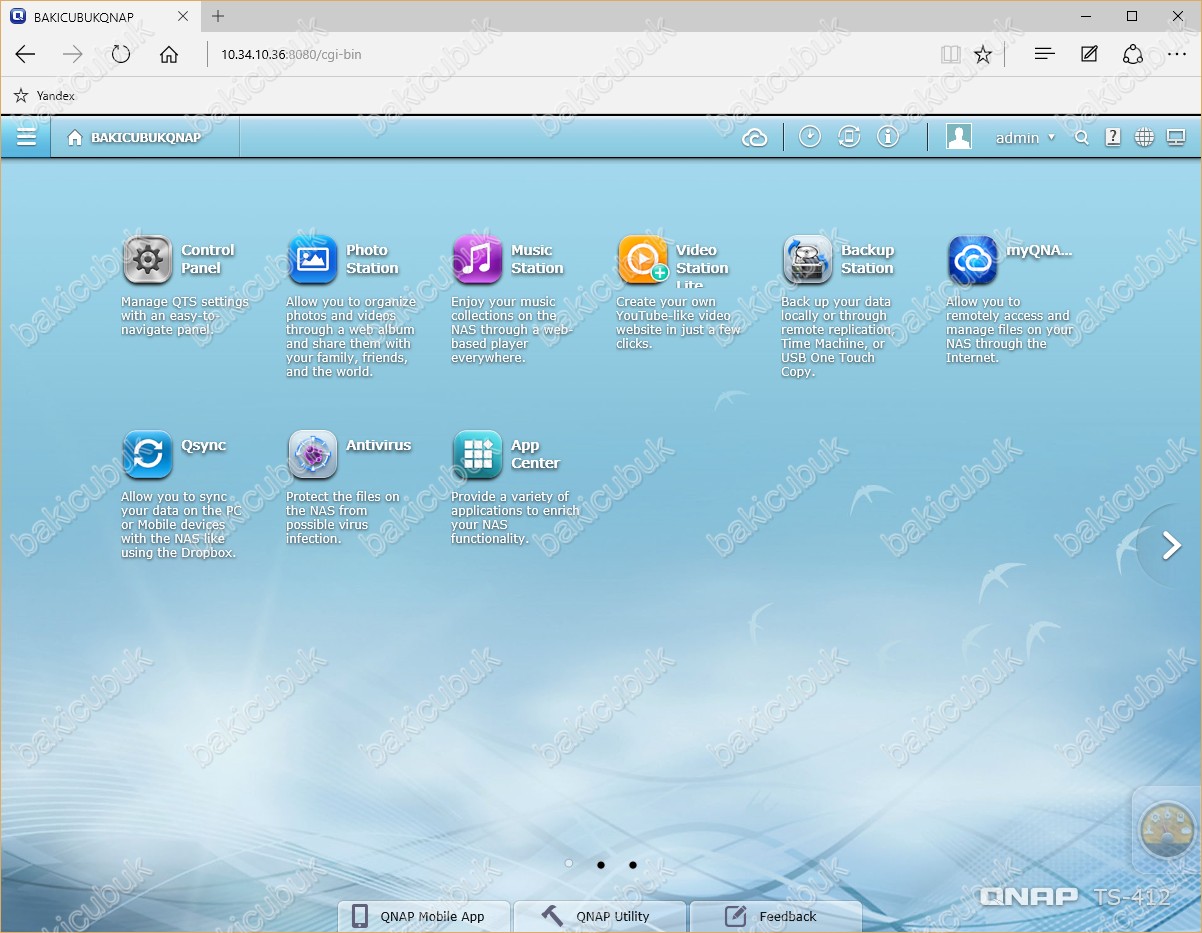This screenshot has height=933, width=1202.
Task: Open the dashboard gauge widget
Action: 1167,829
